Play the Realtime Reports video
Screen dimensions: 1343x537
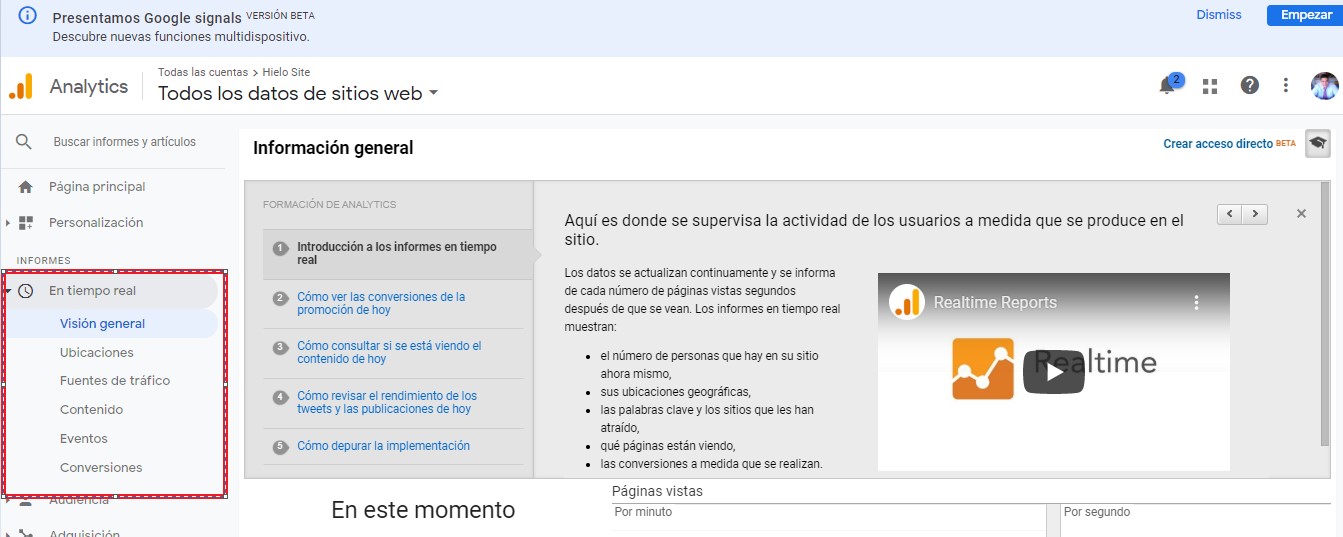[x=1053, y=372]
